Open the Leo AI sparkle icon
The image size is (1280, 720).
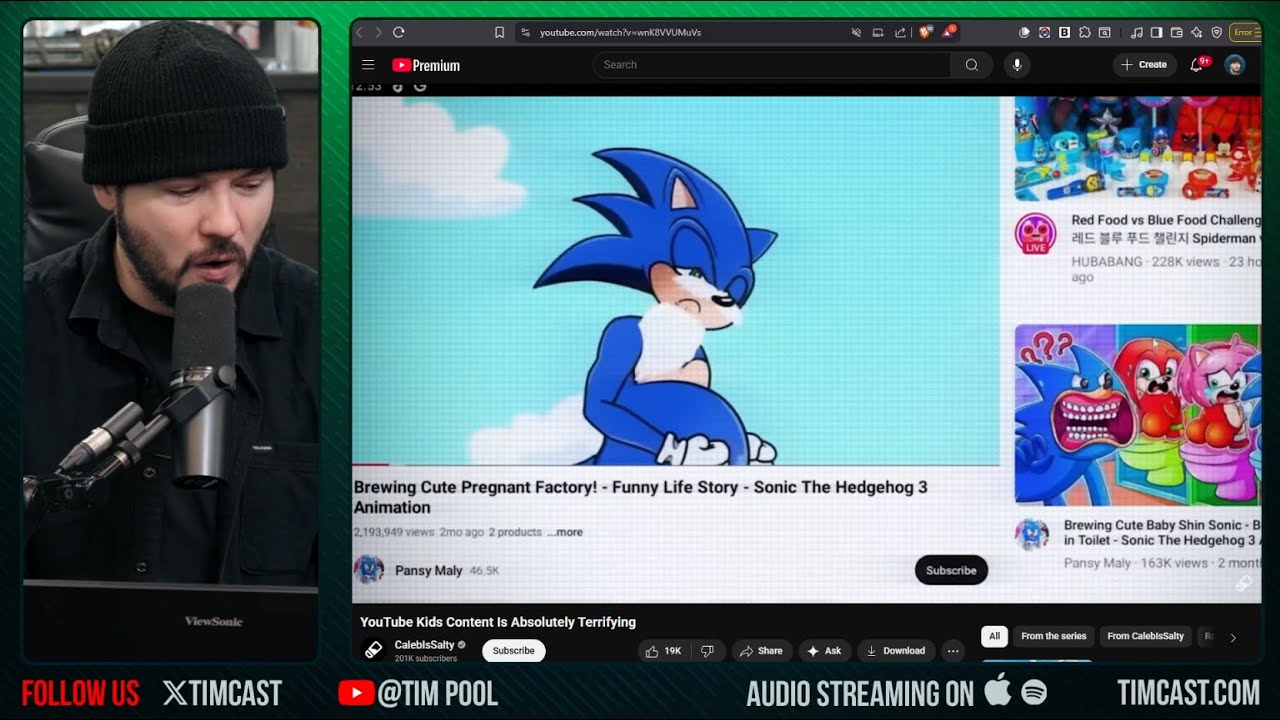[x=1196, y=32]
